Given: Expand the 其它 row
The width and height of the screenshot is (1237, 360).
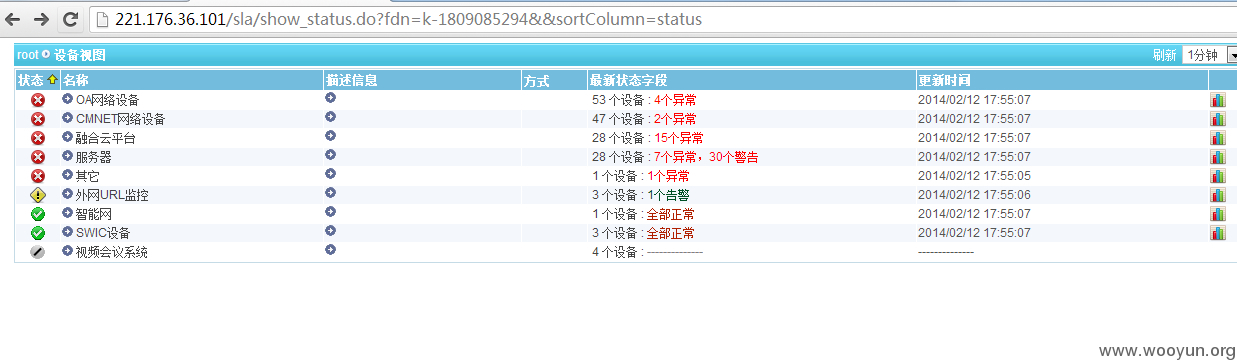Looking at the screenshot, I should 68,175.
